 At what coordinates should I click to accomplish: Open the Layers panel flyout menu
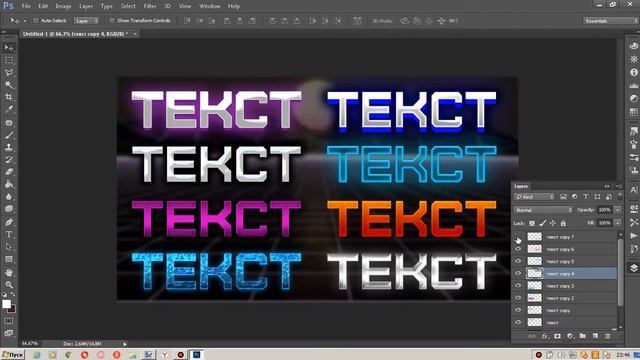point(619,186)
